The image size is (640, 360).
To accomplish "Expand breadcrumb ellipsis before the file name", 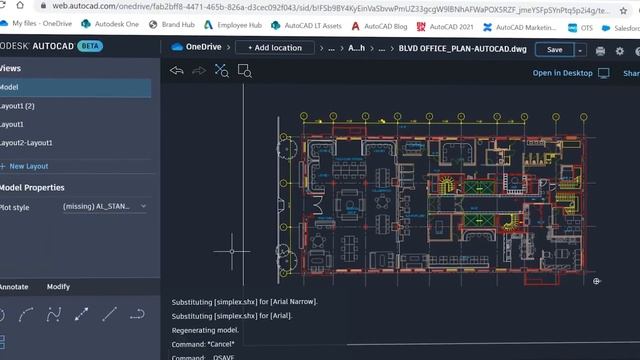I will [381, 49].
